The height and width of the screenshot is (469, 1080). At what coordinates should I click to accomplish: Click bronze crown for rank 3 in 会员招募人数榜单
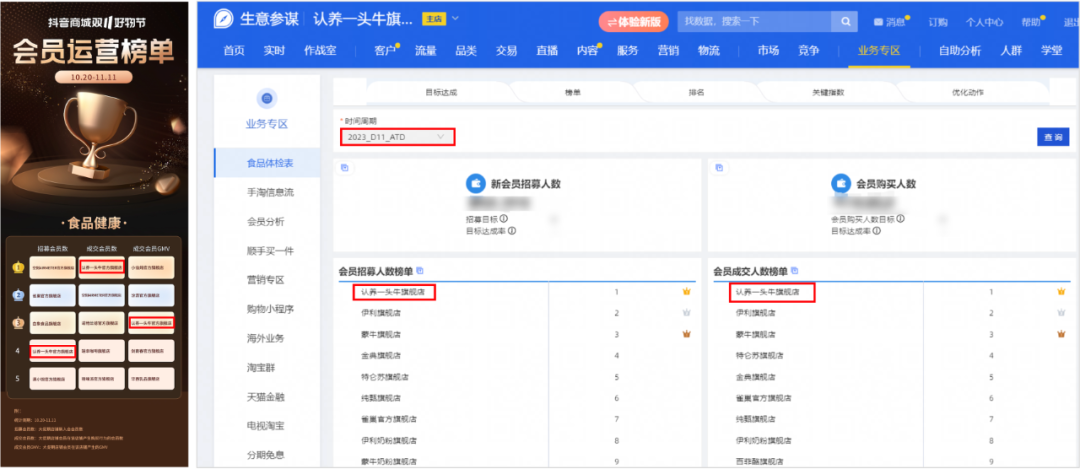pyautogui.click(x=686, y=334)
